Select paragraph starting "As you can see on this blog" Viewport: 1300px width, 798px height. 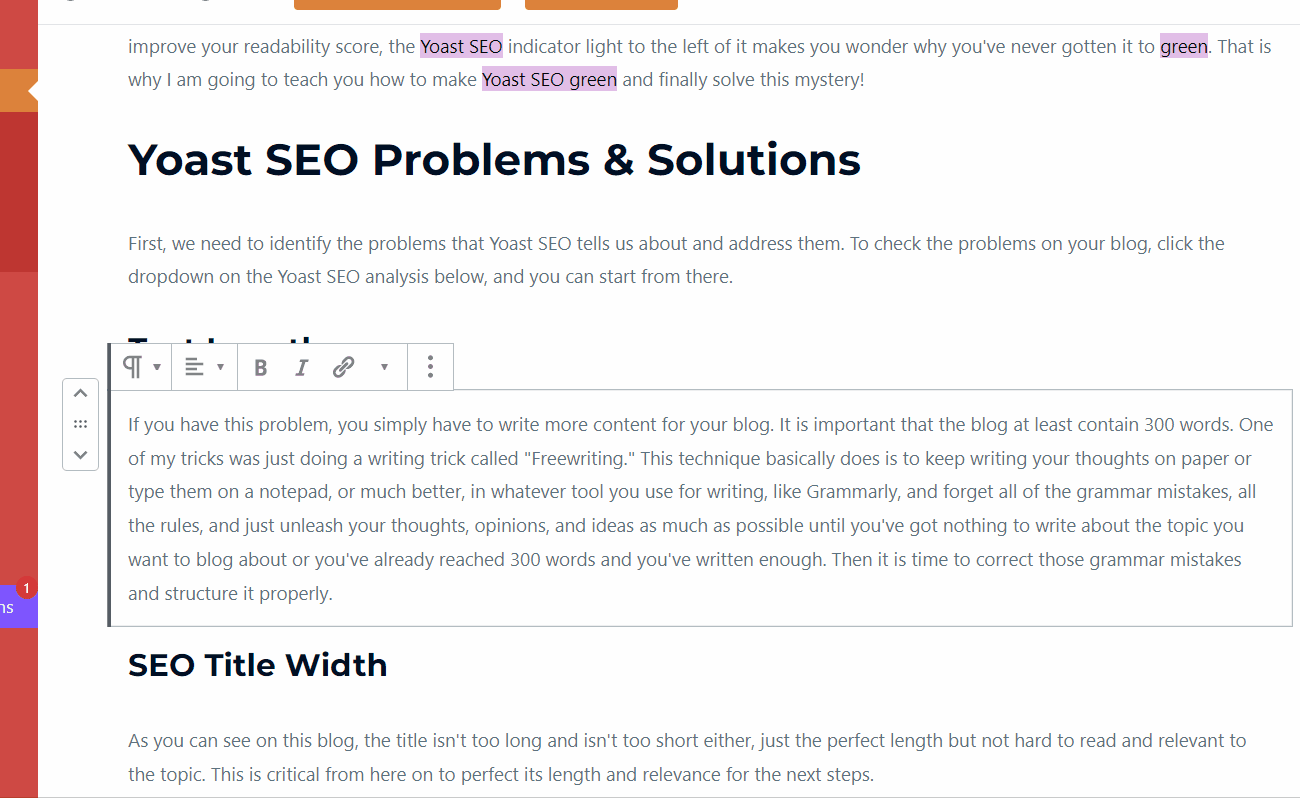[x=687, y=757]
